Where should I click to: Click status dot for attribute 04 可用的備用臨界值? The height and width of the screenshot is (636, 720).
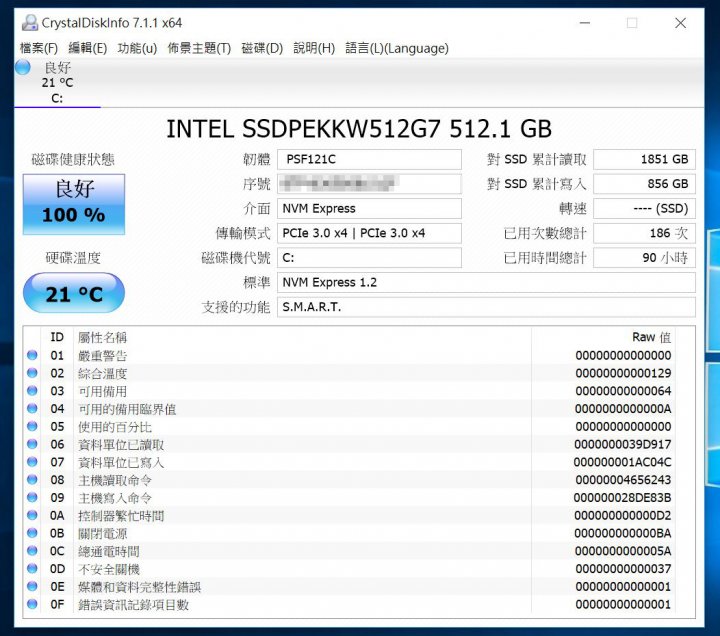32,408
